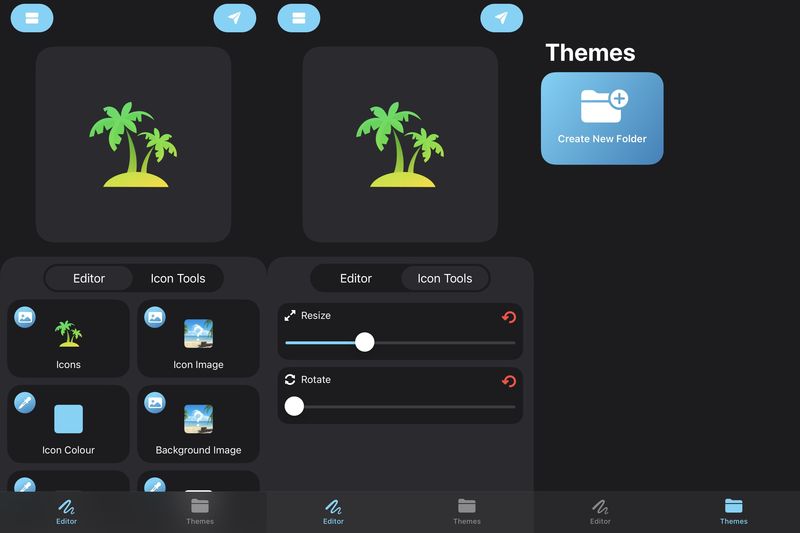Open Editor tab in middle screen bottom bar
Screen dimensions: 800x533
click(x=333, y=512)
